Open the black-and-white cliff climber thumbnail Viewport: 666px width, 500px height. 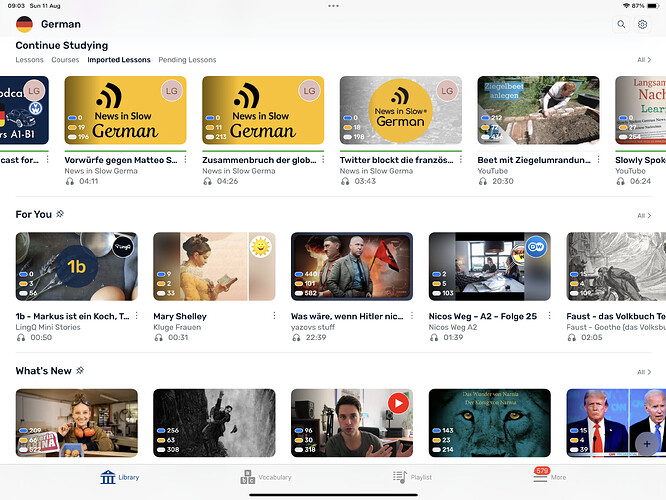[x=214, y=423]
